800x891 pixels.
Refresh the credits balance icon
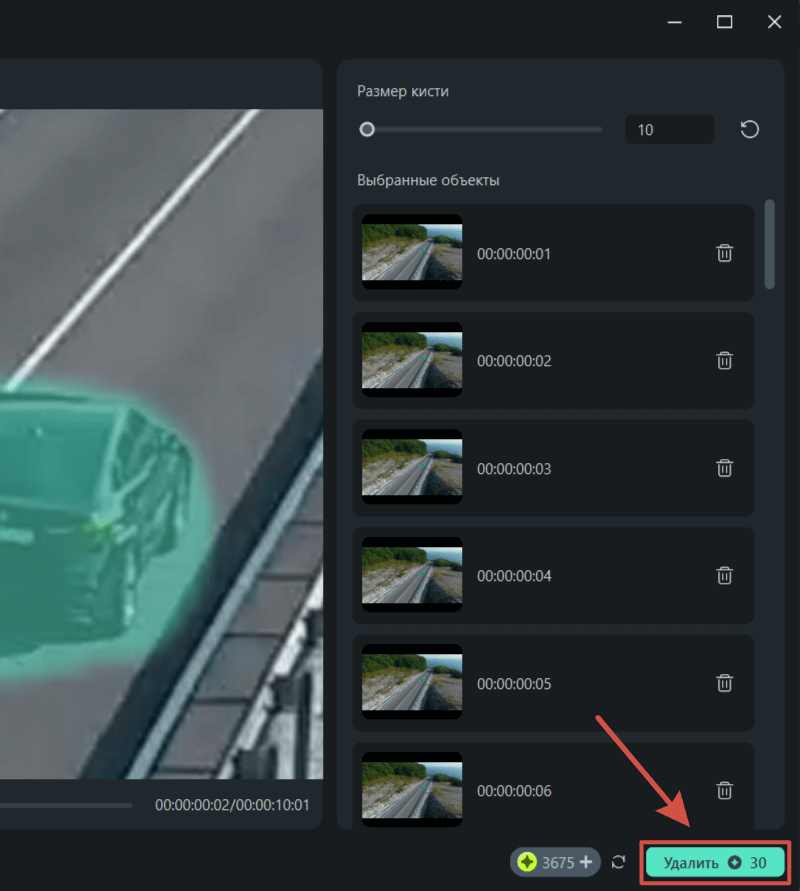[x=619, y=862]
